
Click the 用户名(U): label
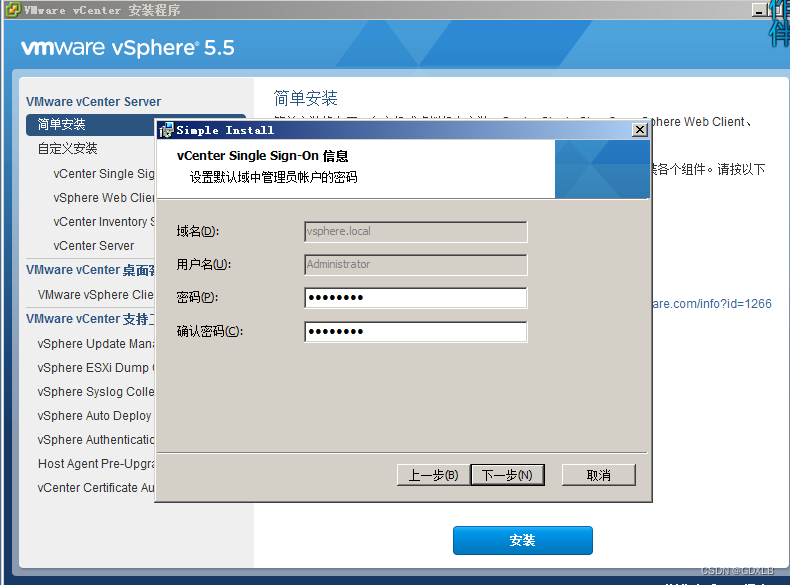click(x=204, y=265)
